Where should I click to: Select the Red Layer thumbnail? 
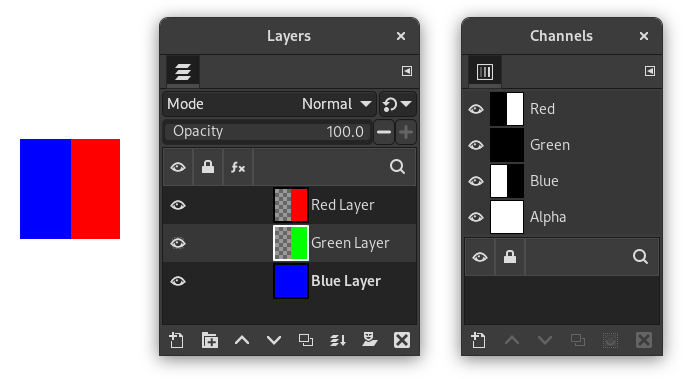pos(291,205)
